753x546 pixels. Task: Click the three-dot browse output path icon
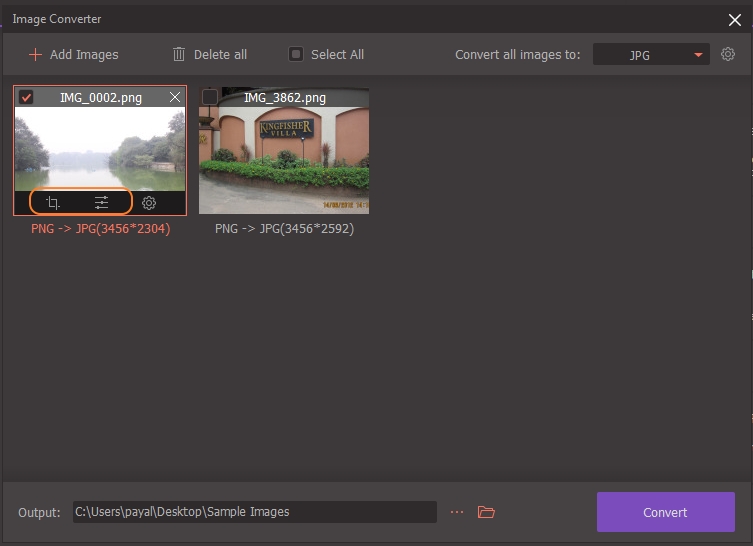click(x=457, y=512)
